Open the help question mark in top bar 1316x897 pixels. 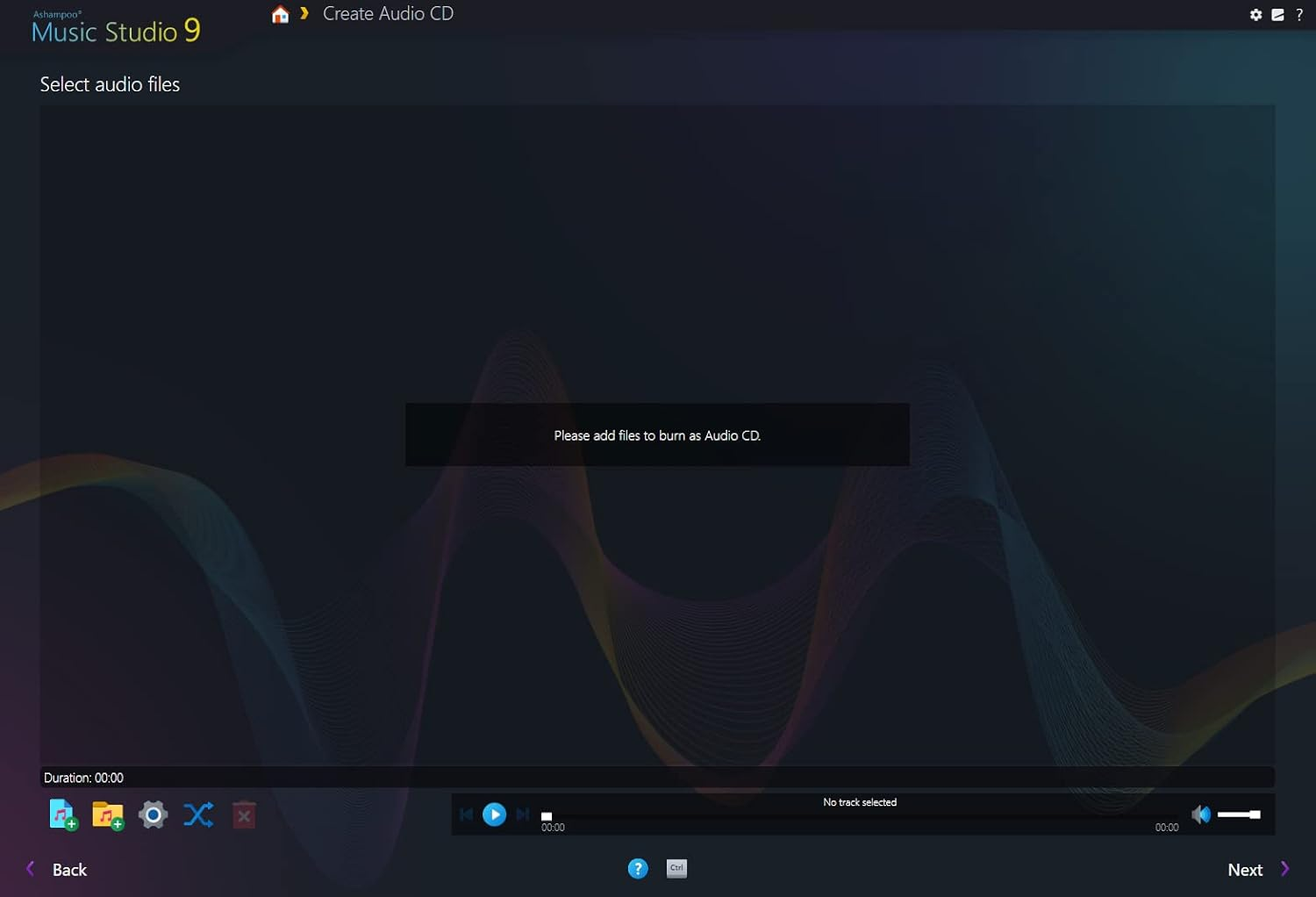click(1300, 14)
